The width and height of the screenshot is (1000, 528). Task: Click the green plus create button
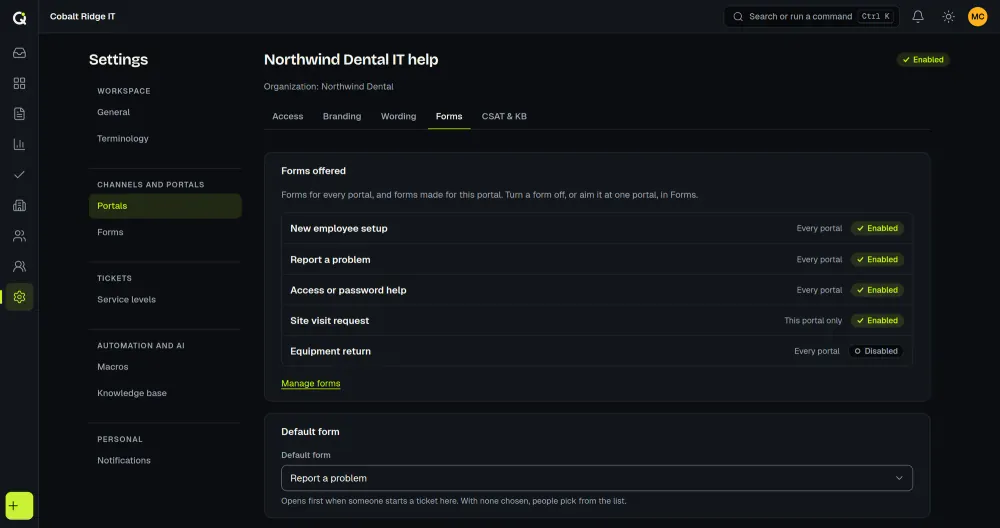click(19, 506)
